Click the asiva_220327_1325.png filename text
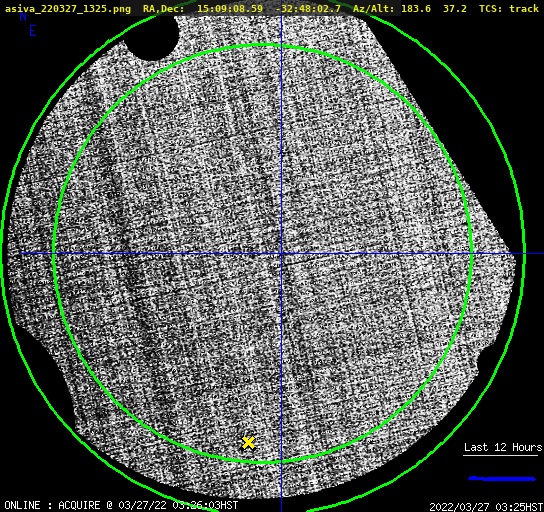This screenshot has width=544, height=512. point(68,9)
